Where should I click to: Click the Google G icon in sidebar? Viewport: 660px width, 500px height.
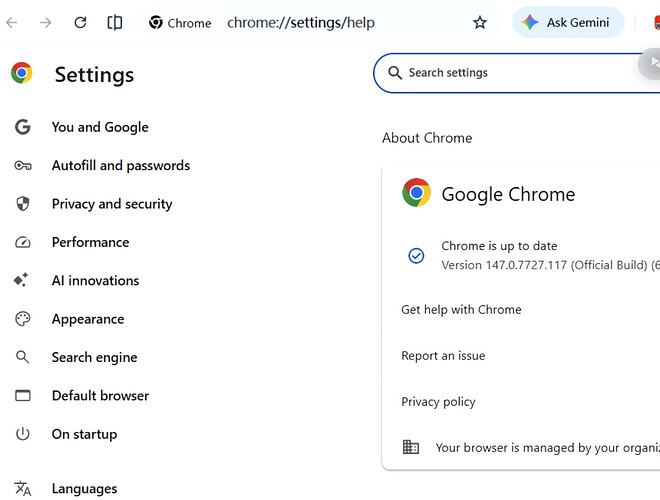[x=23, y=127]
